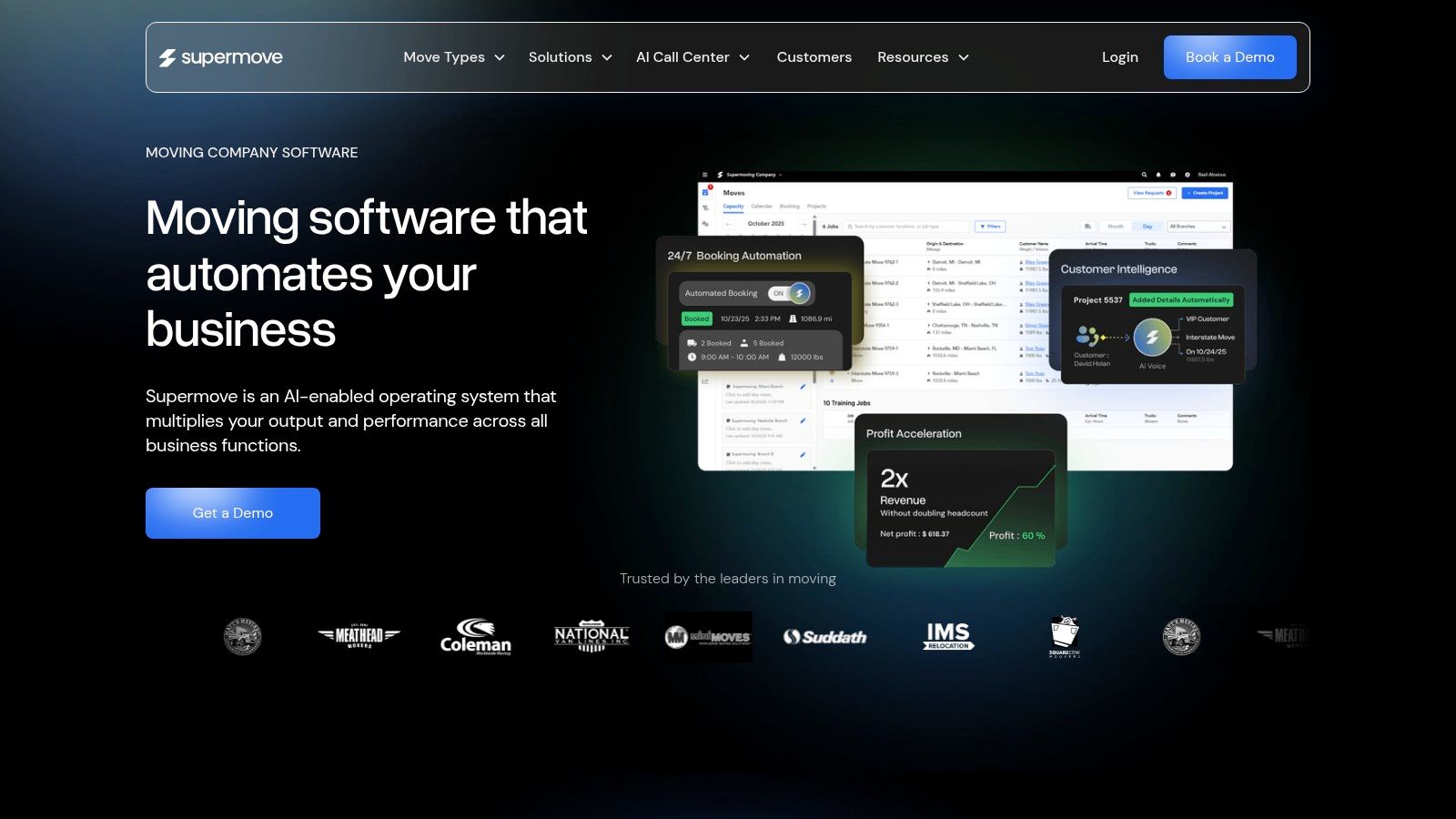
Task: Click the Customer Intelligence card
Action: [x=1152, y=317]
